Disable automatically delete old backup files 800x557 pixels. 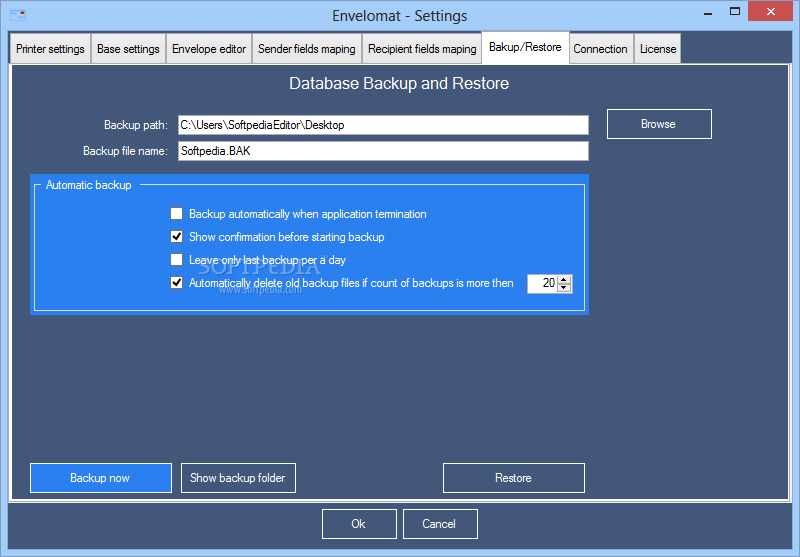point(177,283)
